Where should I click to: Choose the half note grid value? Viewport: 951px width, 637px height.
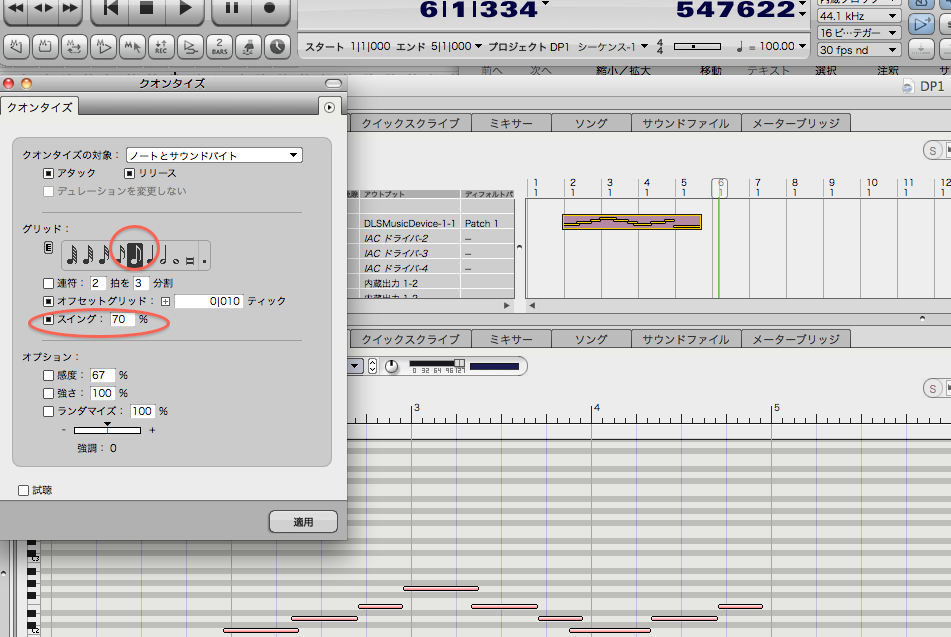(163, 255)
